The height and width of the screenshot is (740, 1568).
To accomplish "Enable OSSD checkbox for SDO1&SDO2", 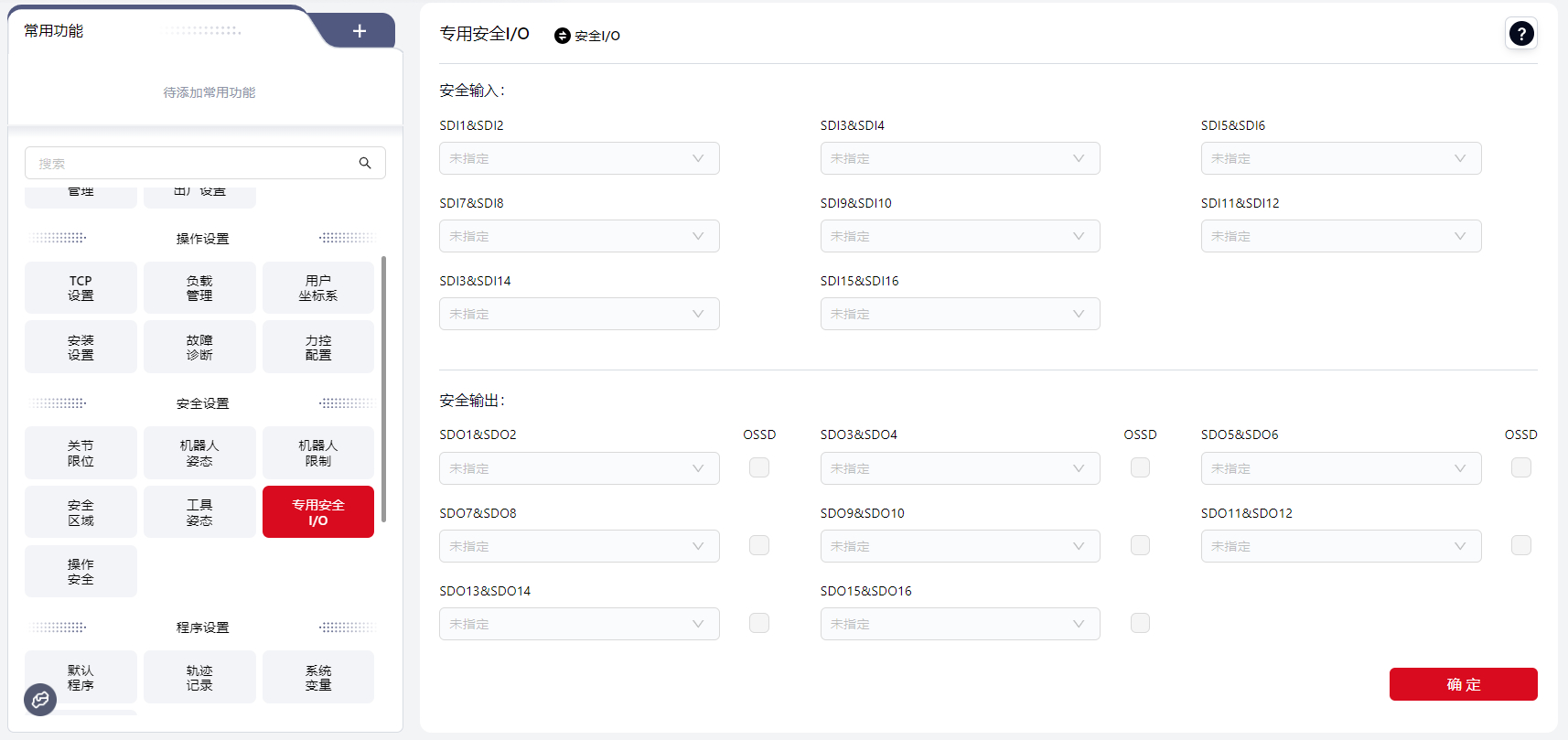I will click(x=759, y=467).
